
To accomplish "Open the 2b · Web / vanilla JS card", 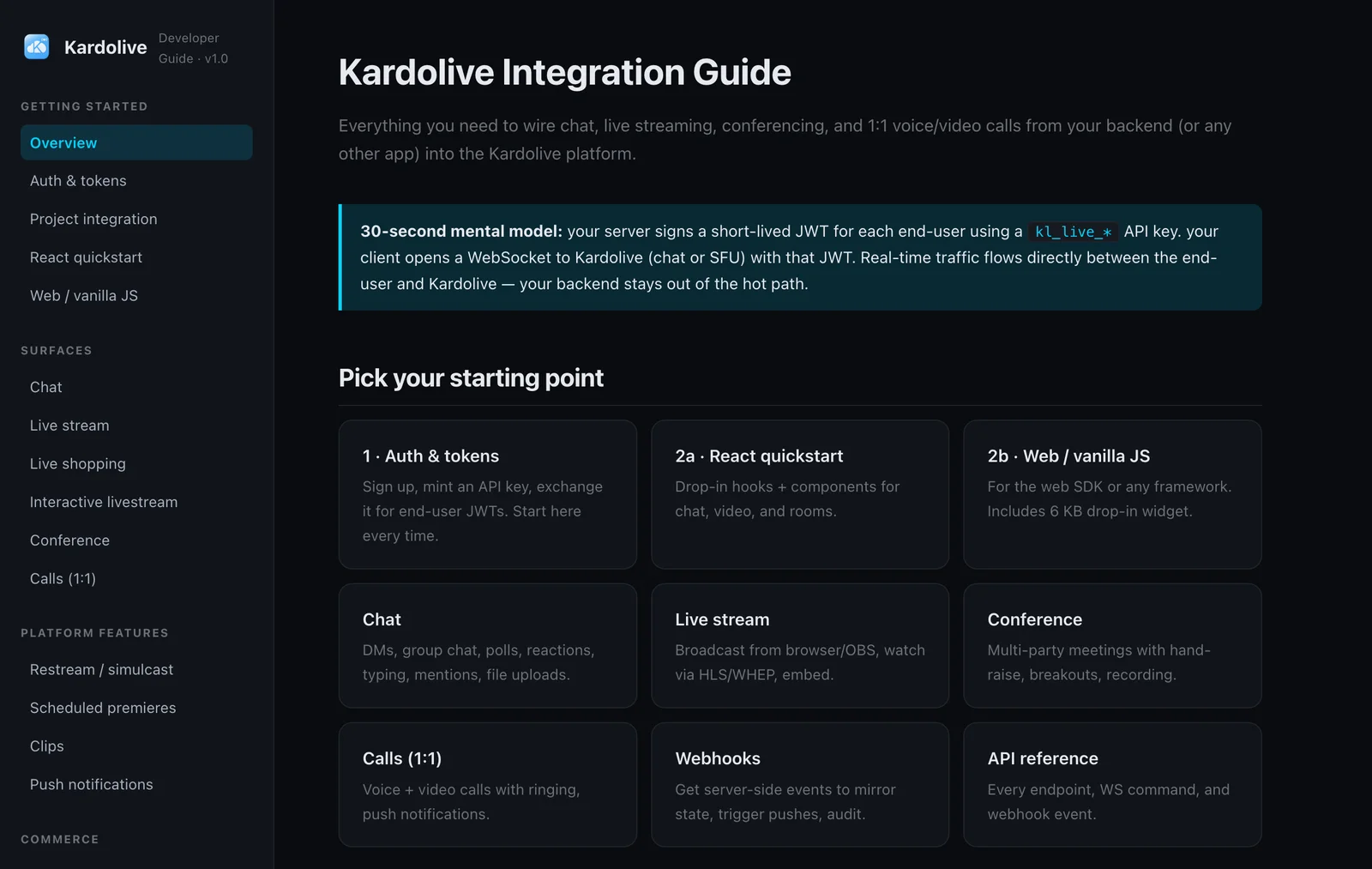I will pyautogui.click(x=1112, y=494).
